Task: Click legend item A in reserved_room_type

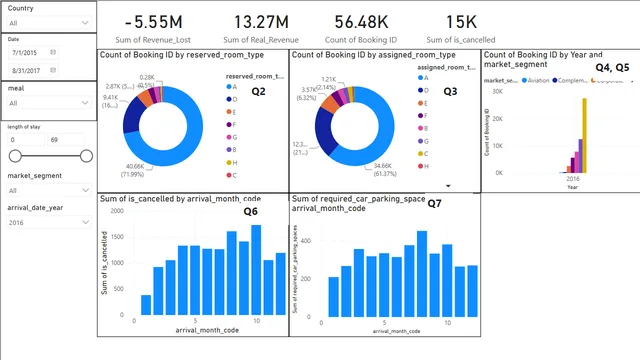Action: coord(231,87)
